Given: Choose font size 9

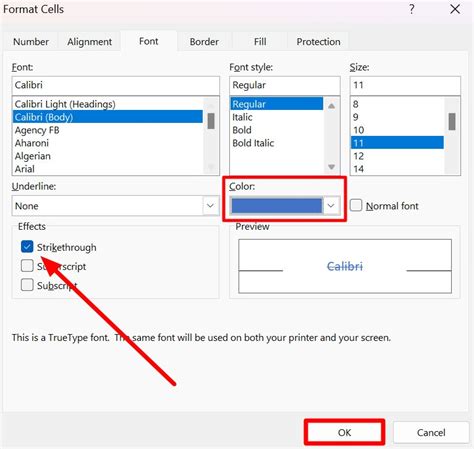Looking at the screenshot, I should [397, 117].
